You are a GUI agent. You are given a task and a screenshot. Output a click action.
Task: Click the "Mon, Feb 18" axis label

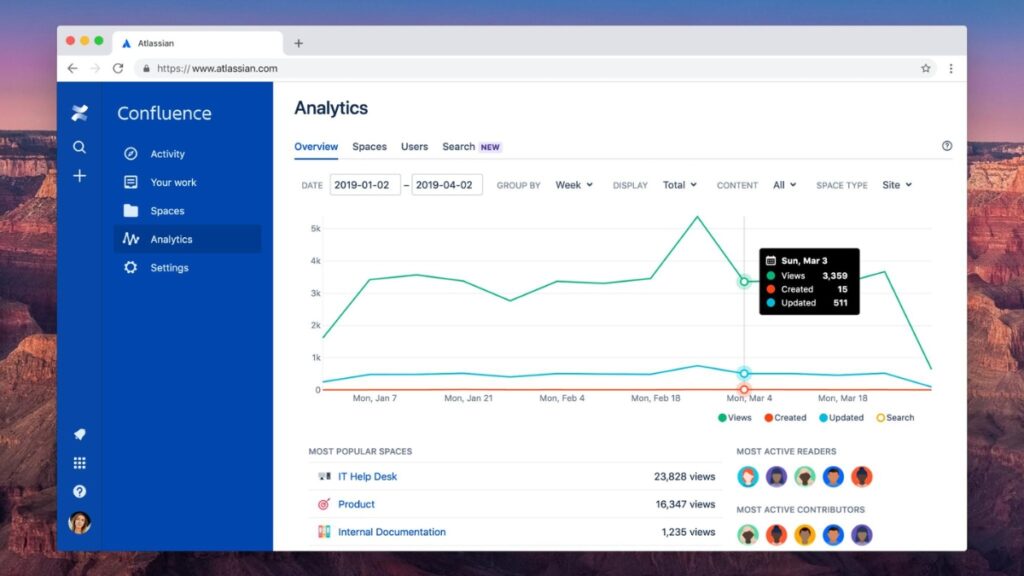(x=655, y=398)
